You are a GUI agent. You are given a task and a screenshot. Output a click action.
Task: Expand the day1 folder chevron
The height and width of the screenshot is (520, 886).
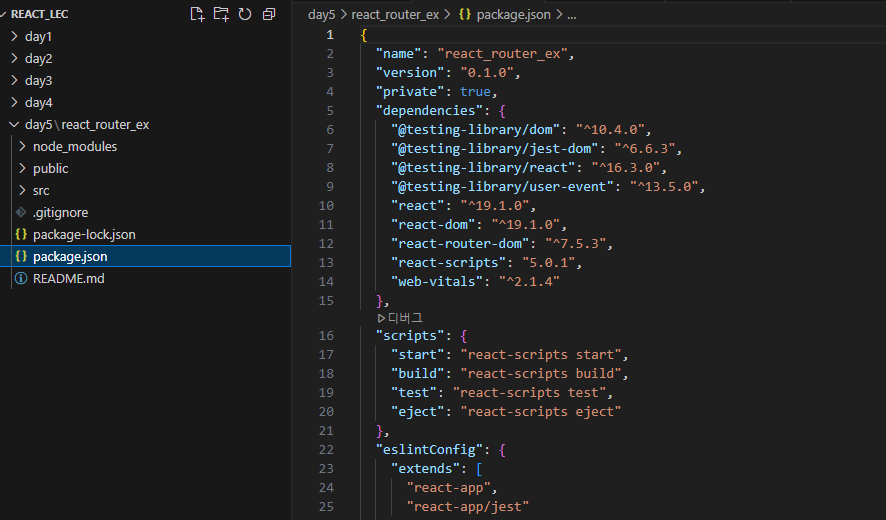point(15,36)
